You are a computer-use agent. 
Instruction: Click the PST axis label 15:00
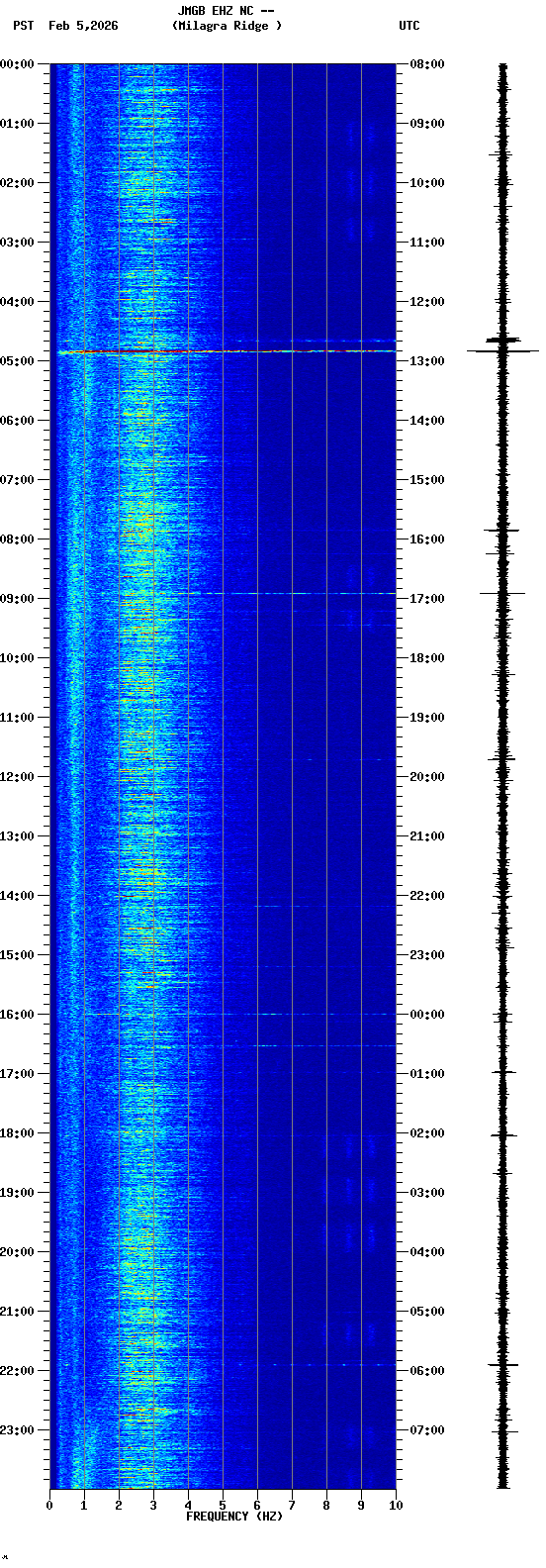18,955
